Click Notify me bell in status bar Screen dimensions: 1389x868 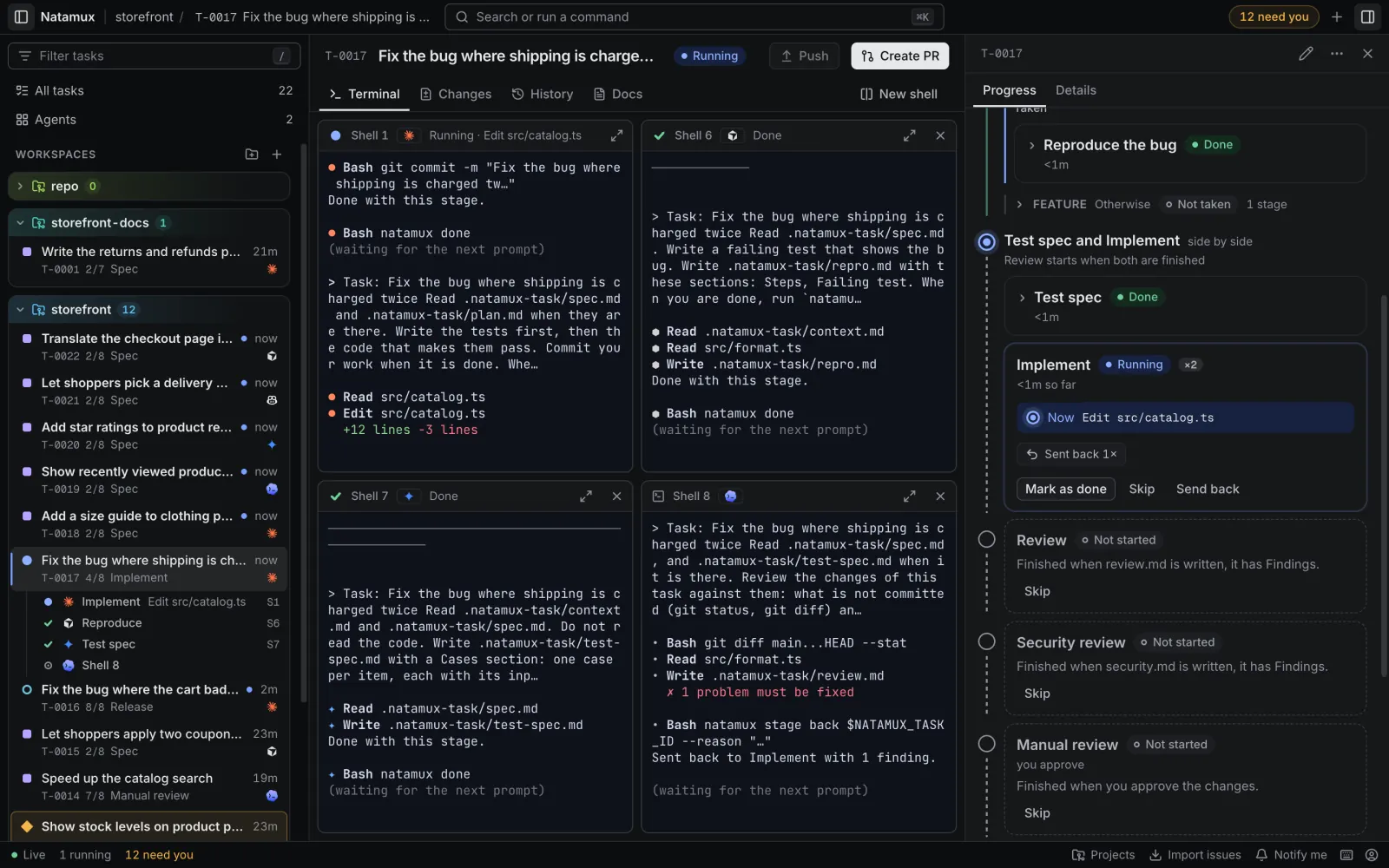click(1291, 855)
